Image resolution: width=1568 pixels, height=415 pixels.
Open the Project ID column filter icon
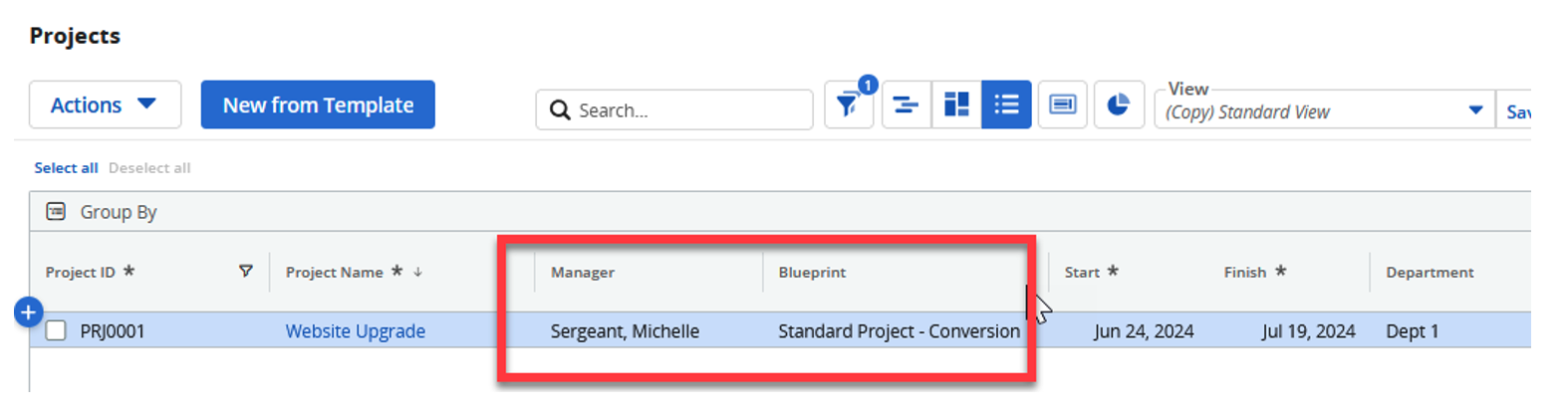[246, 271]
